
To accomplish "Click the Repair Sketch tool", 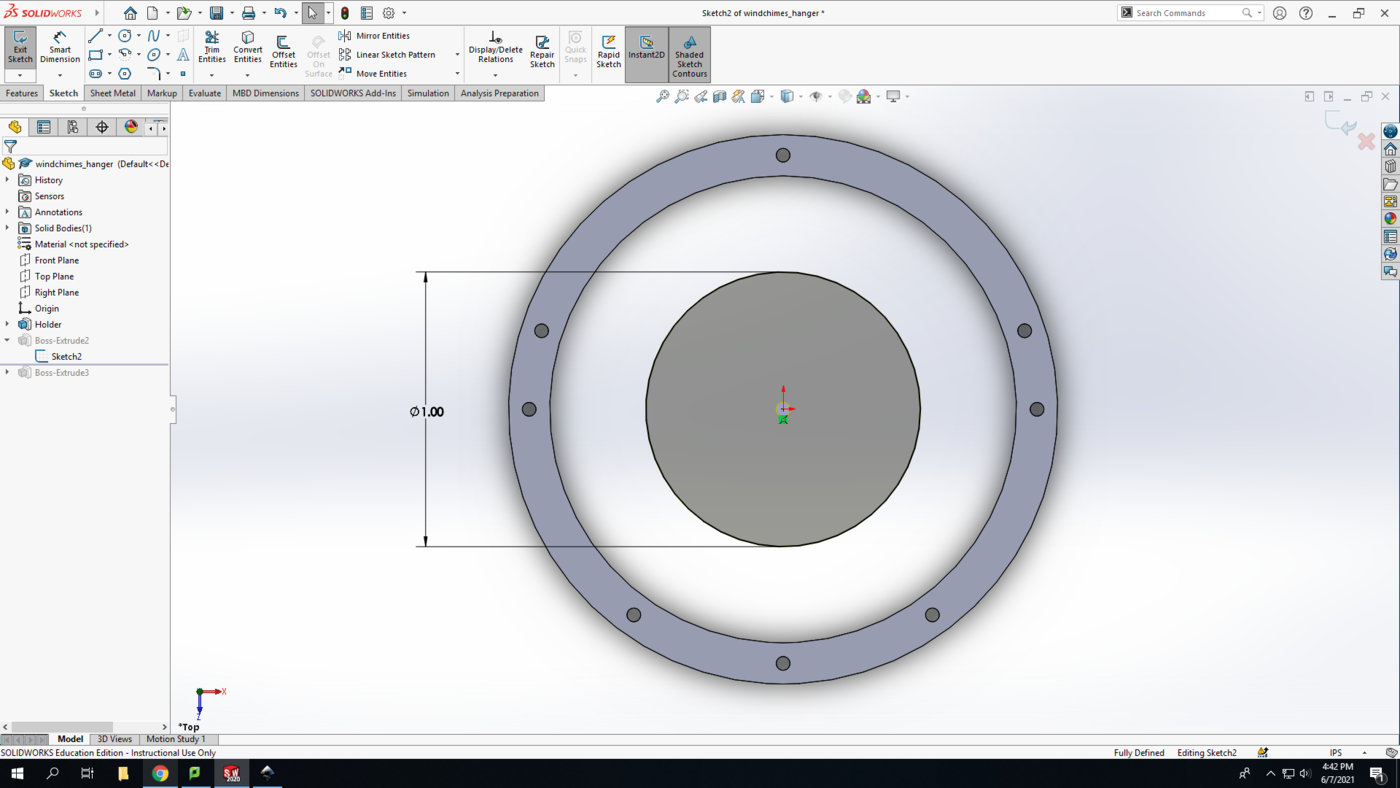I will pyautogui.click(x=542, y=52).
